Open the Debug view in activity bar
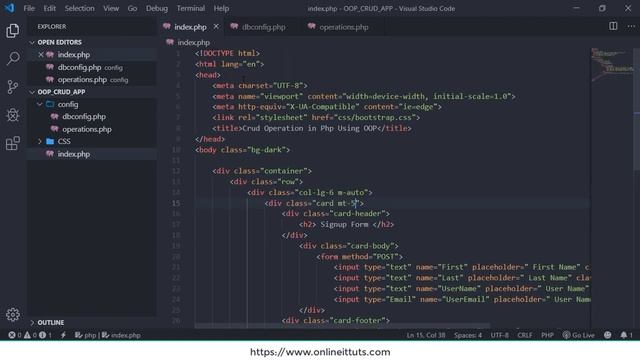The image size is (640, 360). coord(13,115)
